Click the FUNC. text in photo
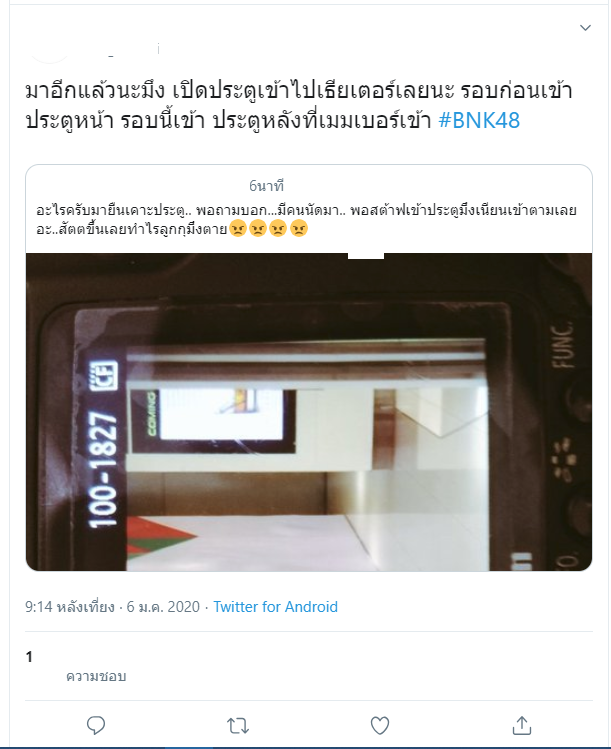The image size is (611, 749). tap(563, 345)
